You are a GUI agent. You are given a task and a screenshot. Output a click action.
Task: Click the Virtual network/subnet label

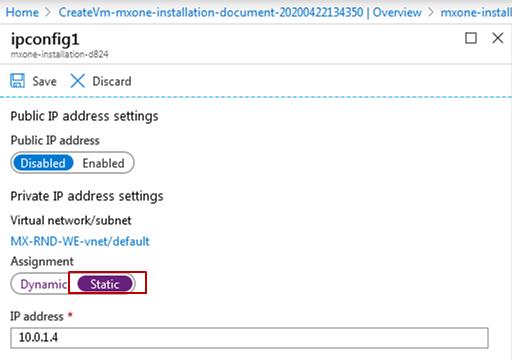coord(71,220)
